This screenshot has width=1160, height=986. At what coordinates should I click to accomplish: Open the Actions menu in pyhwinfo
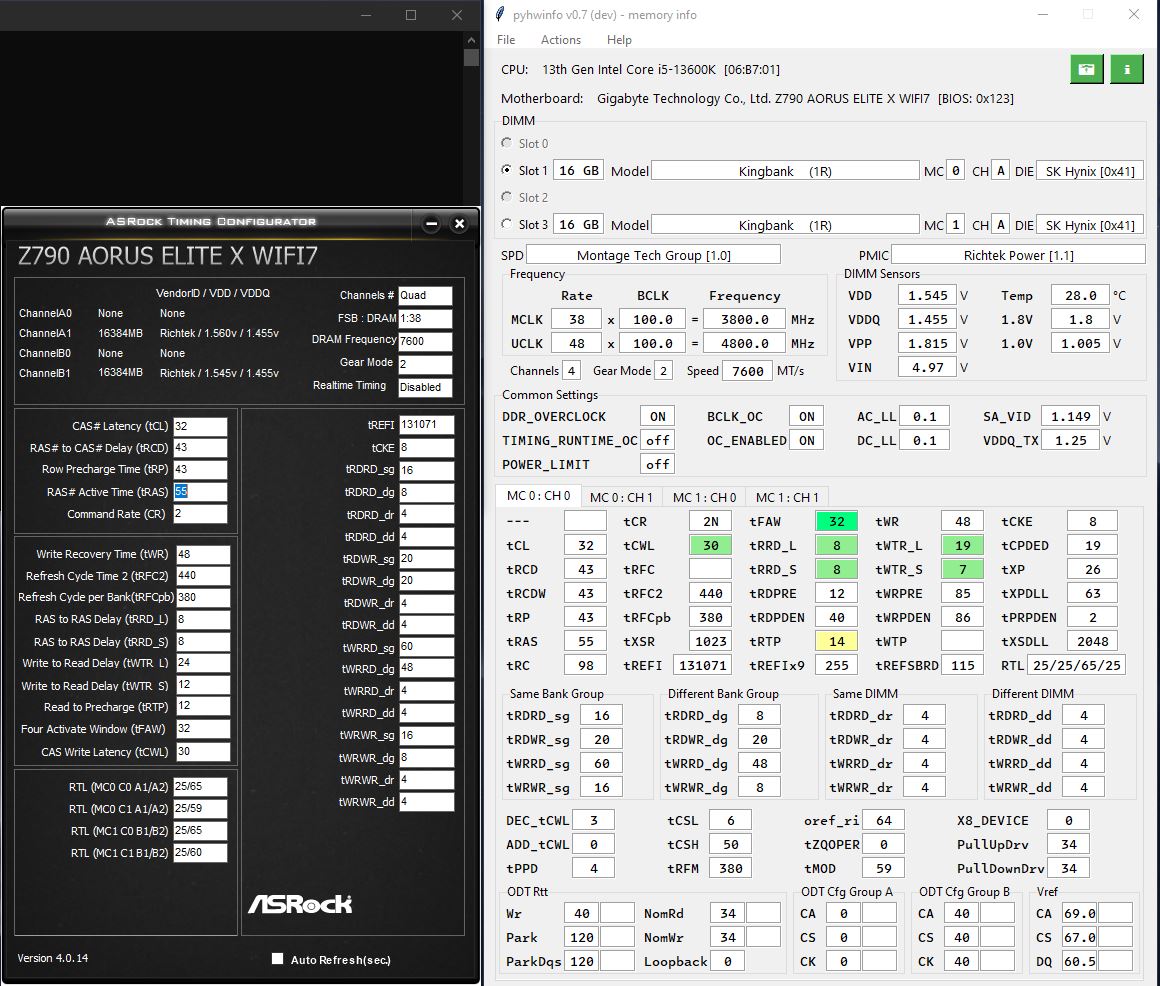(561, 40)
